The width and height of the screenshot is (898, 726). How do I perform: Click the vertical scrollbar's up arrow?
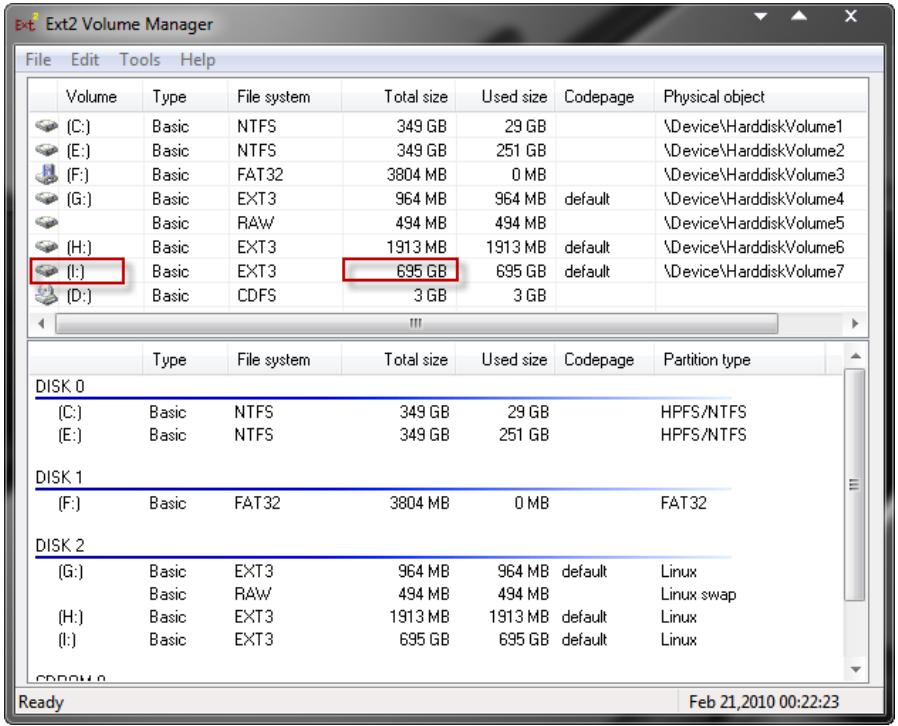click(x=856, y=356)
